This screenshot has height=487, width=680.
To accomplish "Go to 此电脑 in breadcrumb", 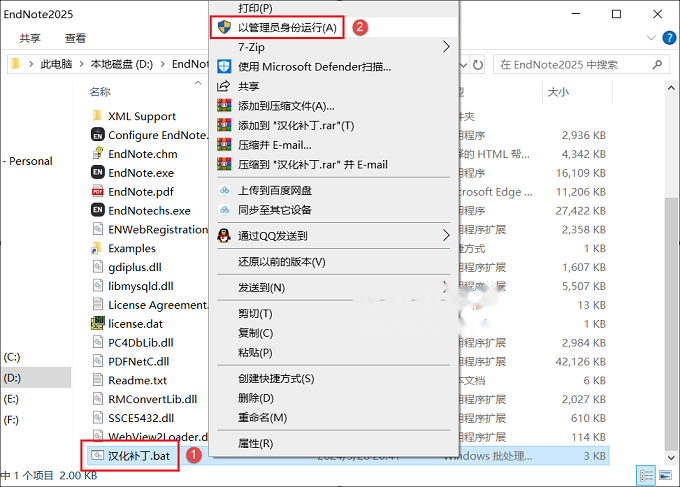I will pyautogui.click(x=56, y=64).
